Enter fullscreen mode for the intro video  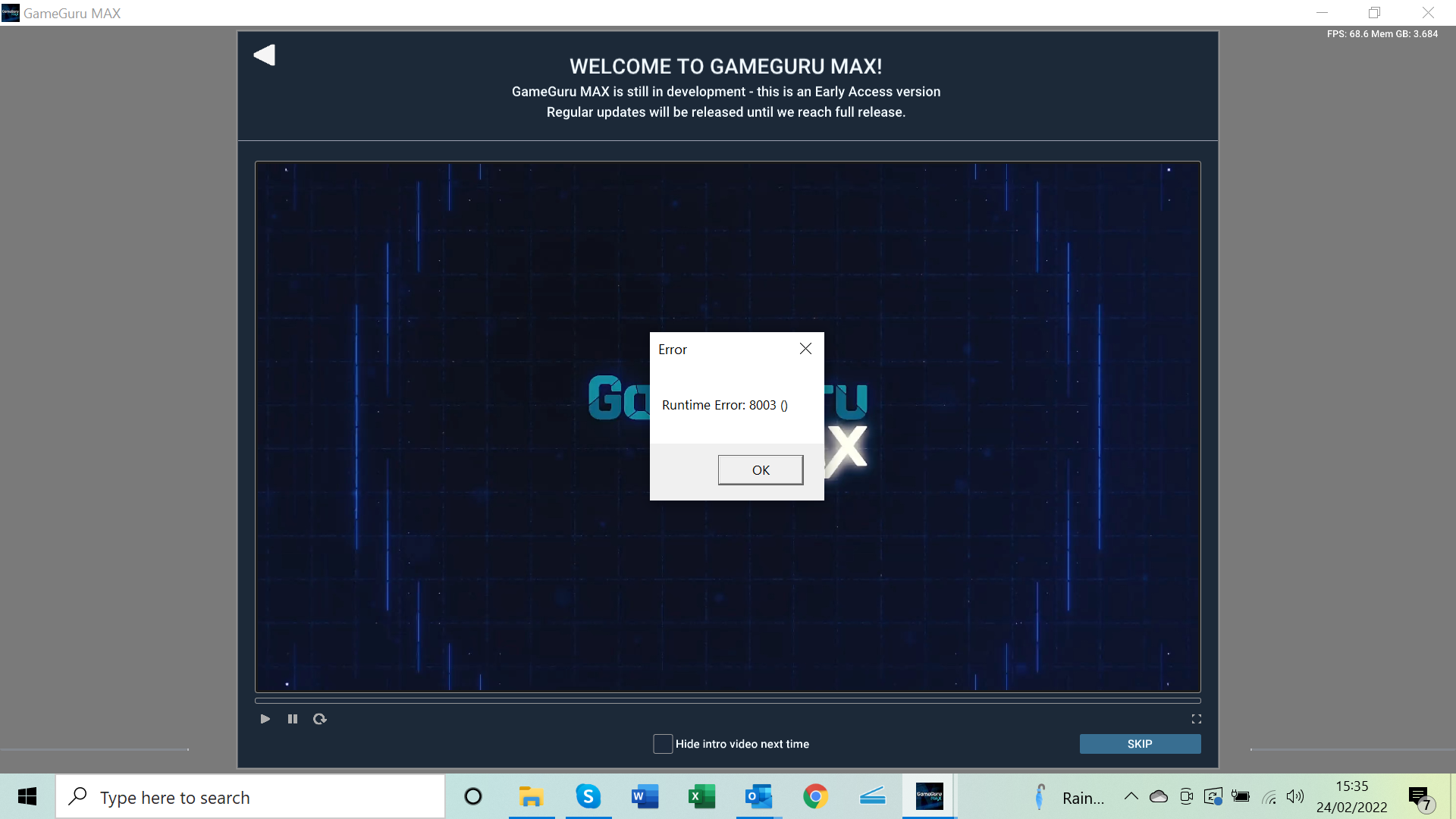coord(1196,718)
